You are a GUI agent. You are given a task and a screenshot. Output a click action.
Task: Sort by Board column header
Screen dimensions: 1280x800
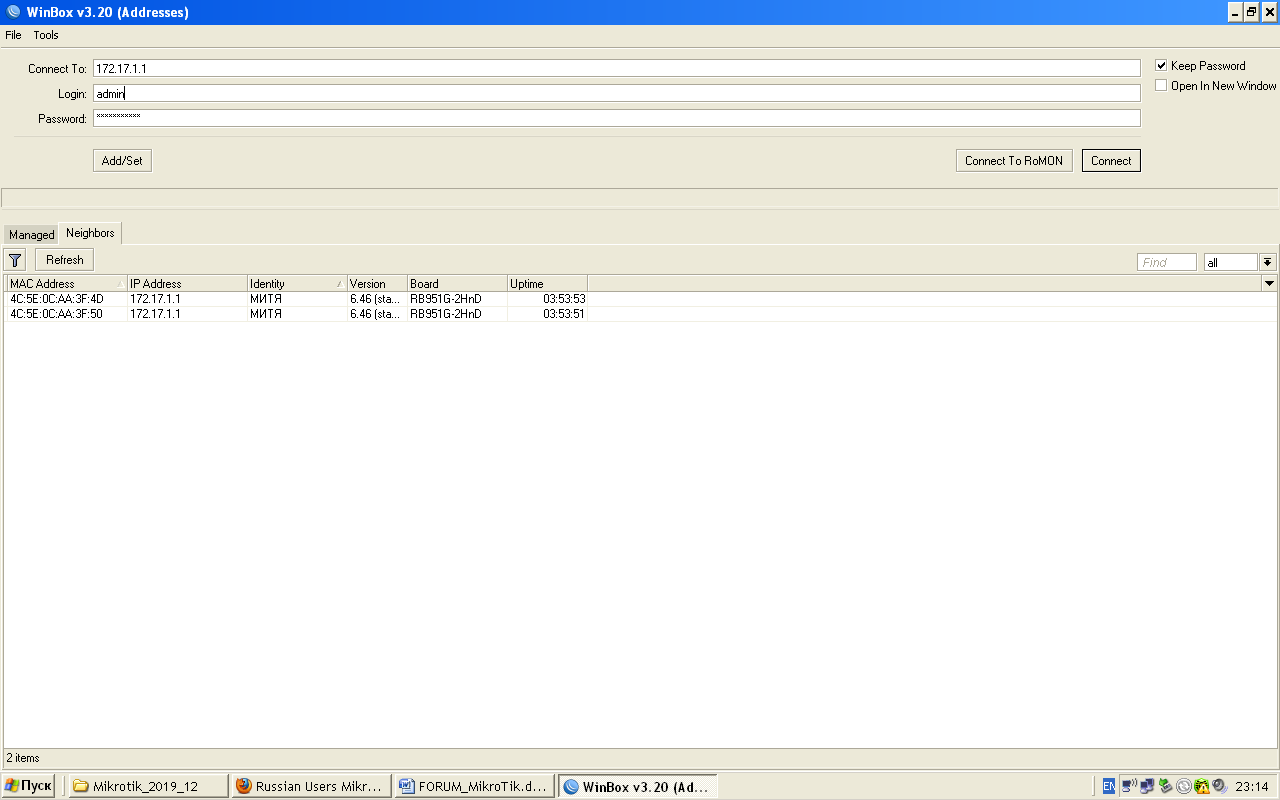click(x=457, y=284)
